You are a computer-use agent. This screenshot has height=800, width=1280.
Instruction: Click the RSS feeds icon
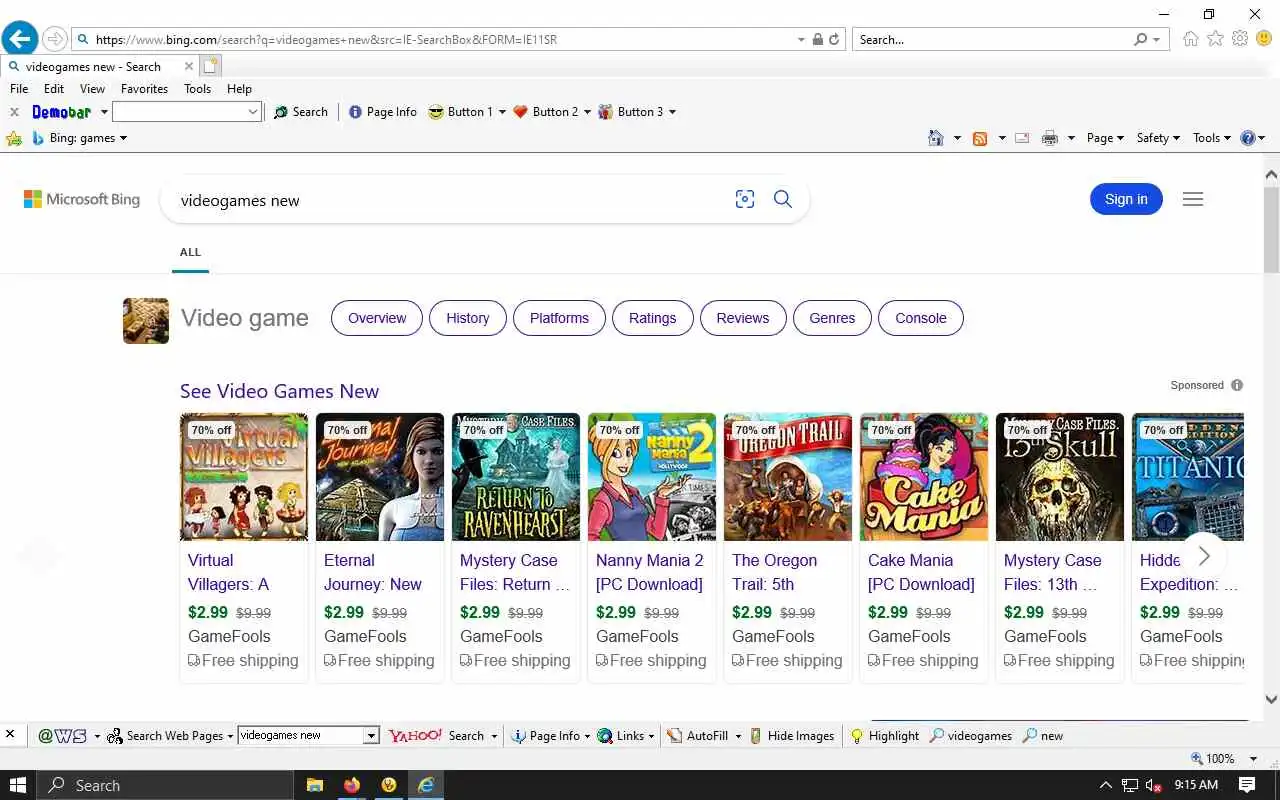tap(980, 138)
